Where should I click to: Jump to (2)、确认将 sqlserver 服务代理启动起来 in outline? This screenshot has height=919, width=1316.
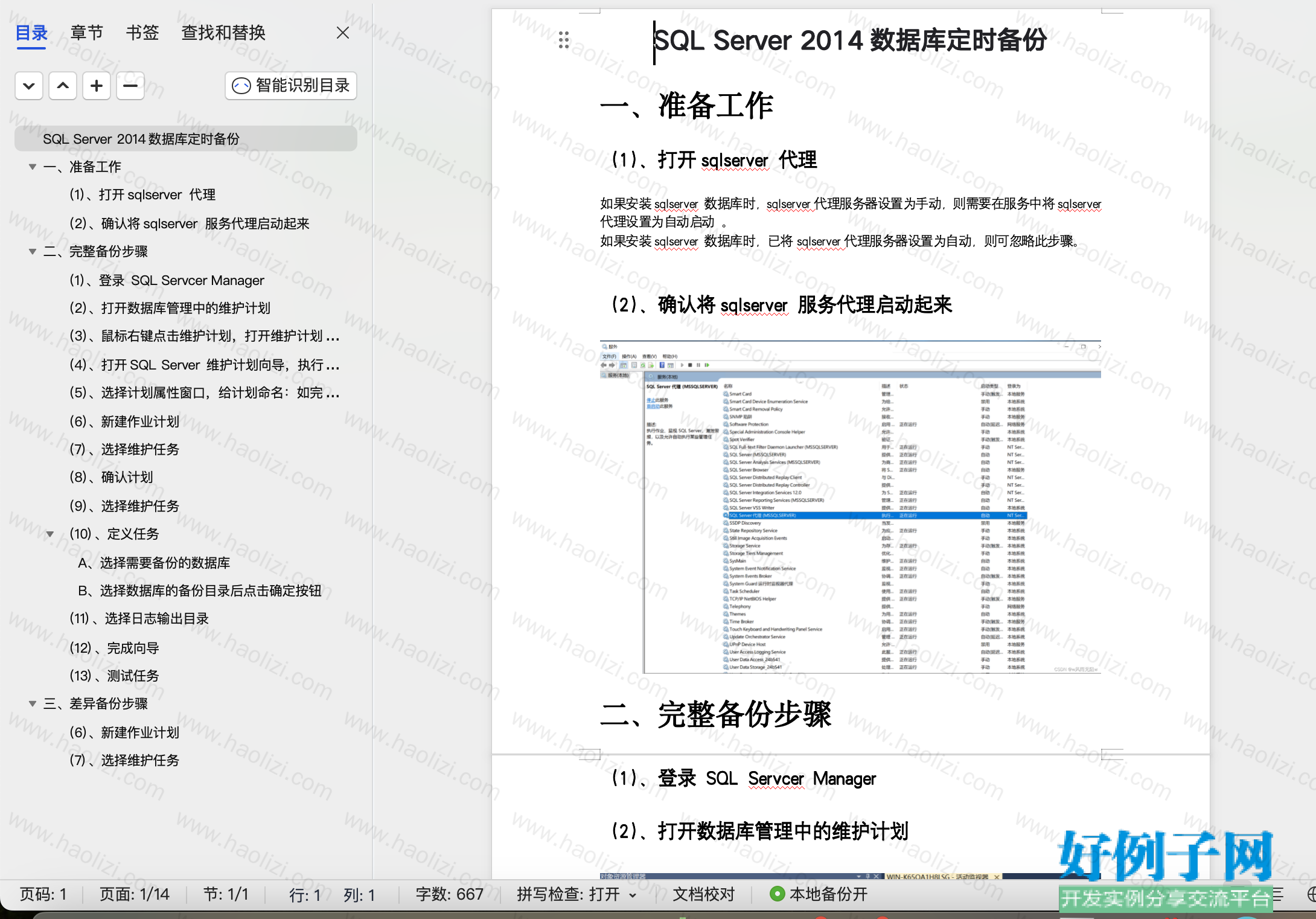click(x=190, y=223)
